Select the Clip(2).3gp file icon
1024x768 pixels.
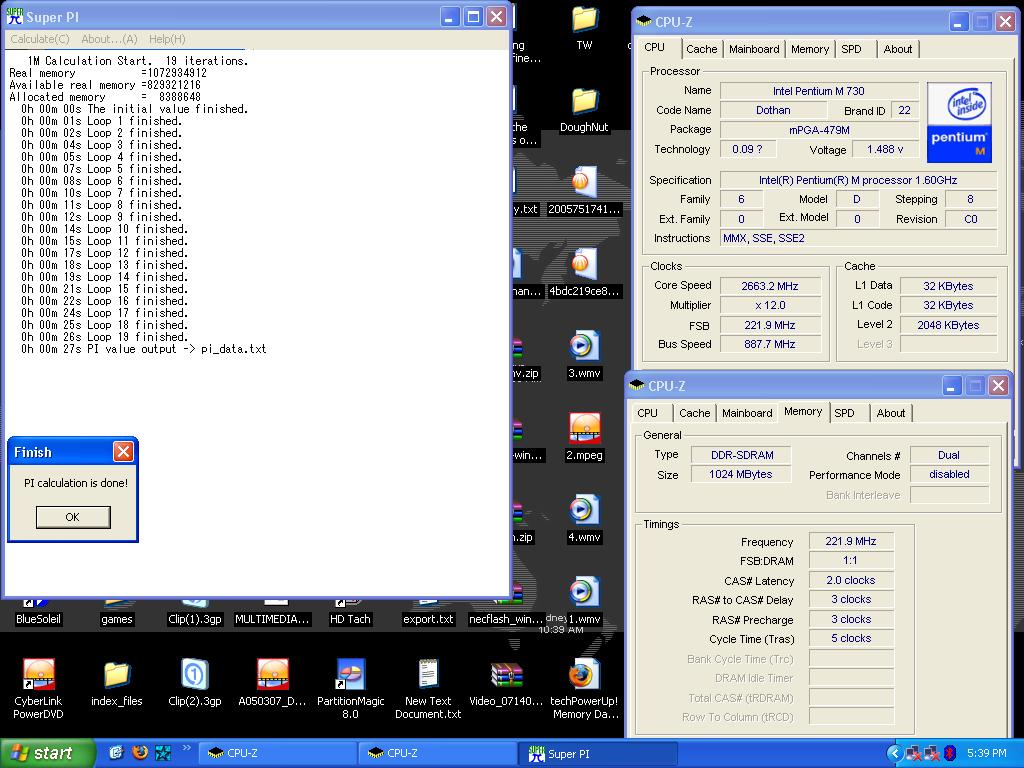pyautogui.click(x=195, y=674)
